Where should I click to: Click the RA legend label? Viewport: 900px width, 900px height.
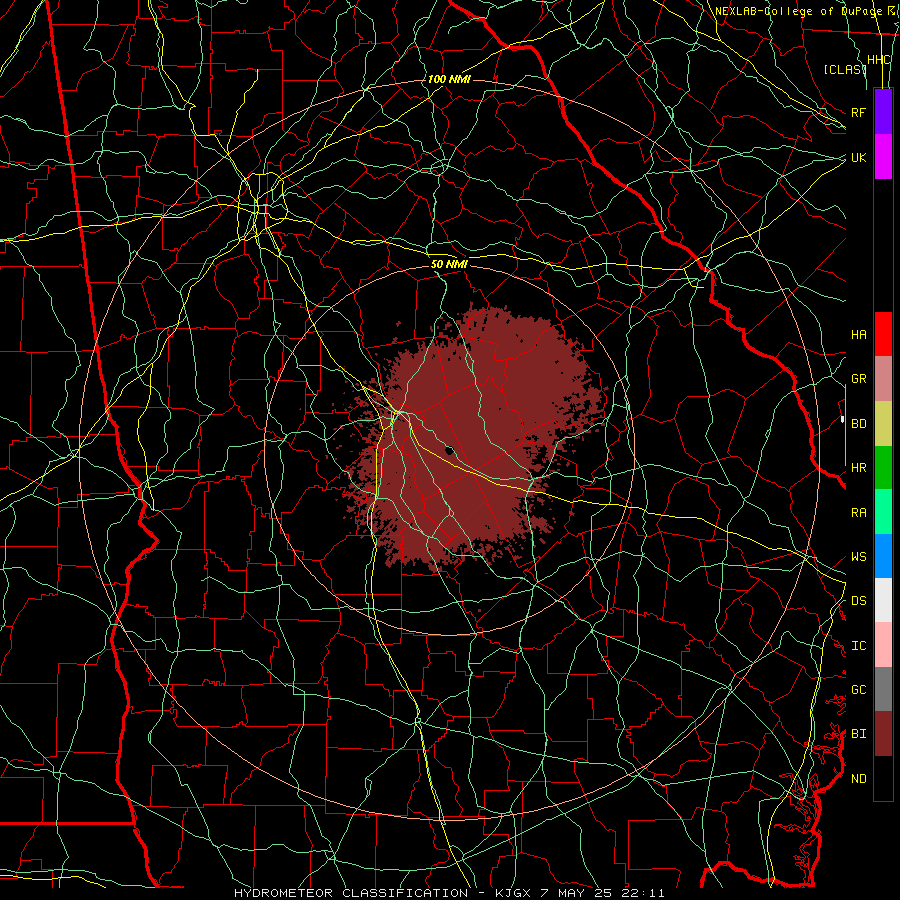(x=858, y=513)
